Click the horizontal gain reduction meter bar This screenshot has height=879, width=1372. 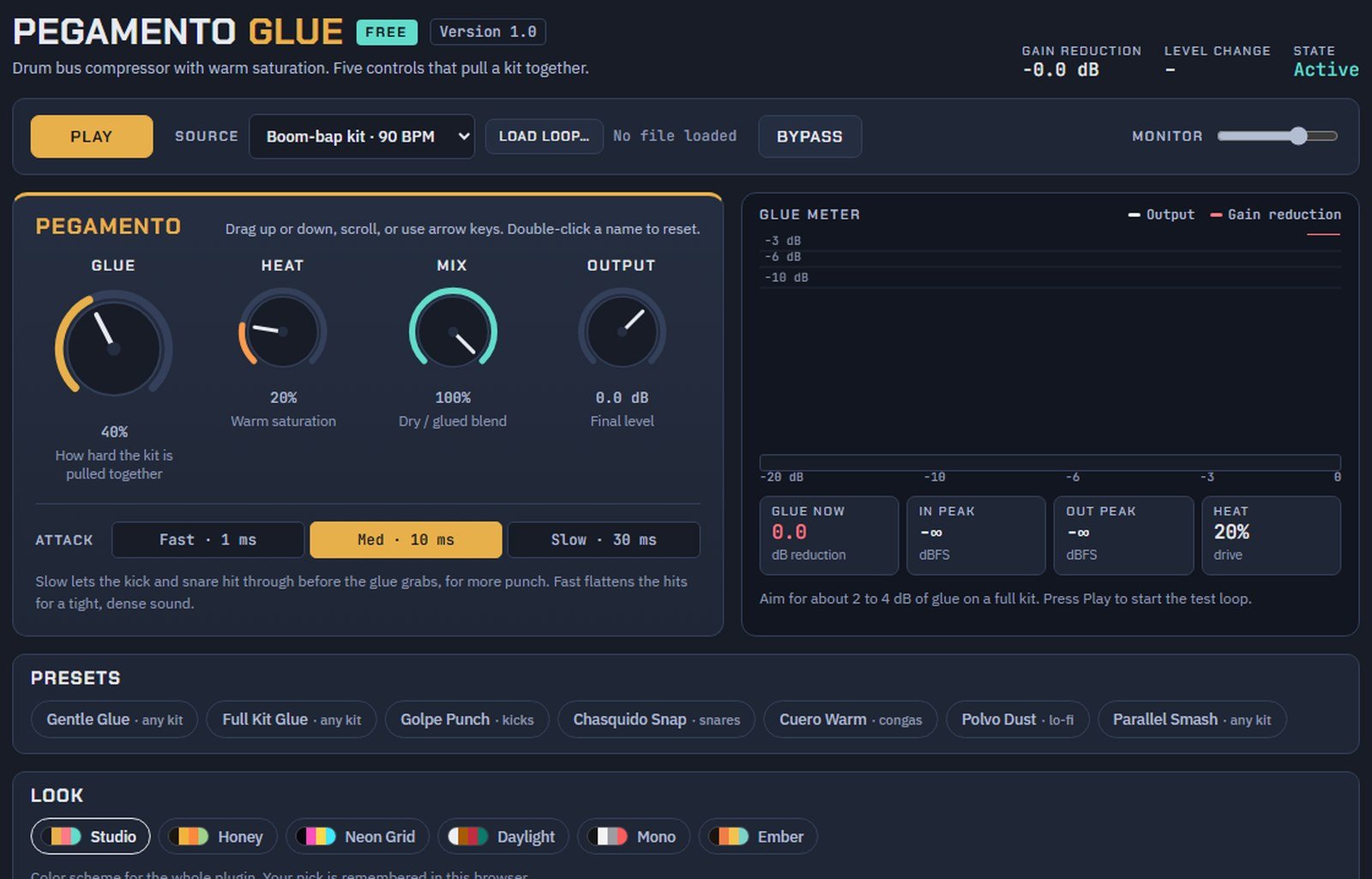[x=1050, y=462]
